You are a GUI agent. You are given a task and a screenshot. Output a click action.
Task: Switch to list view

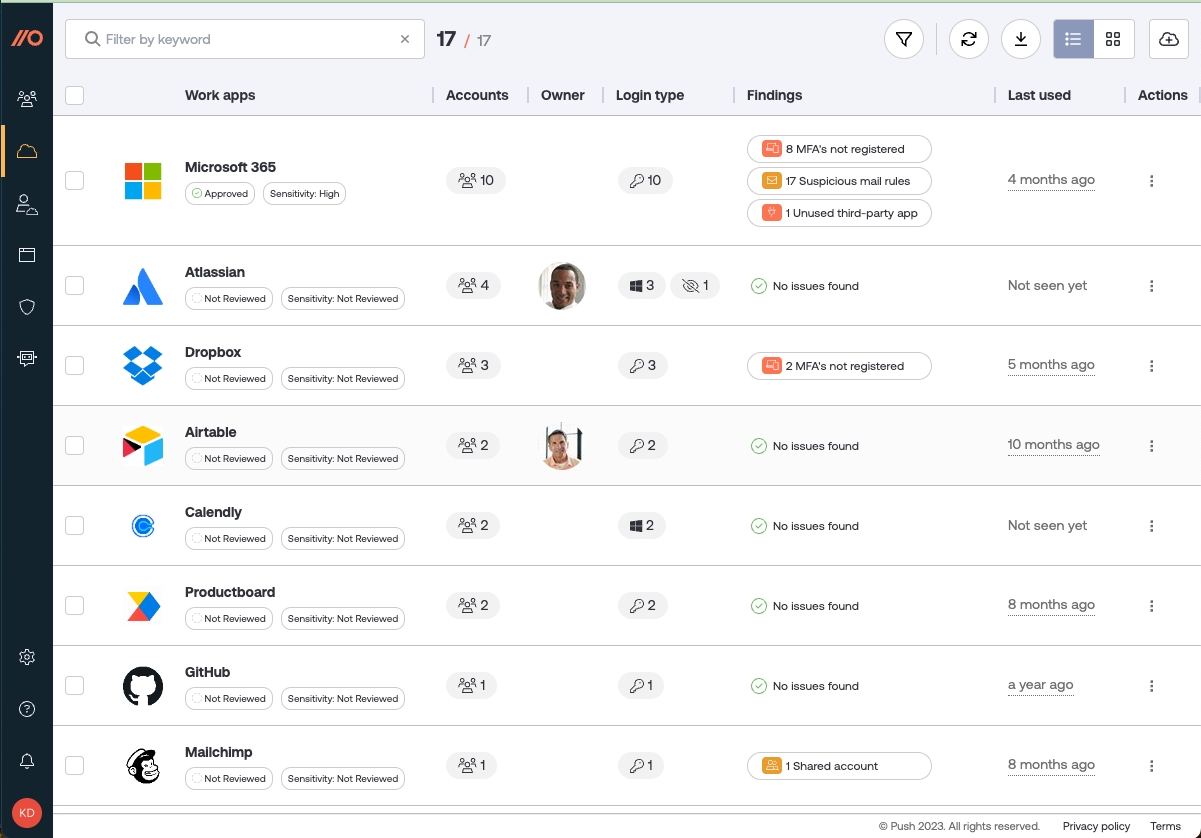tap(1073, 39)
